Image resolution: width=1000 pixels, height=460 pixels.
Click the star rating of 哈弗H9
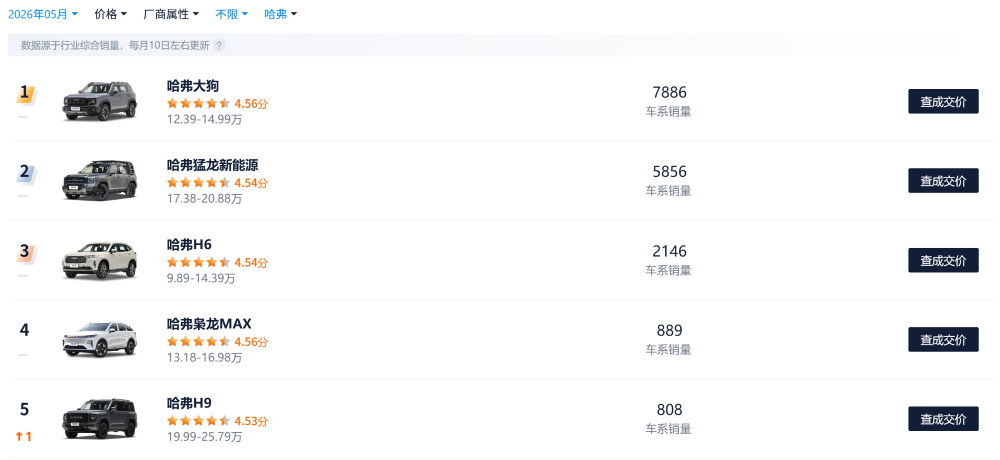click(x=198, y=421)
